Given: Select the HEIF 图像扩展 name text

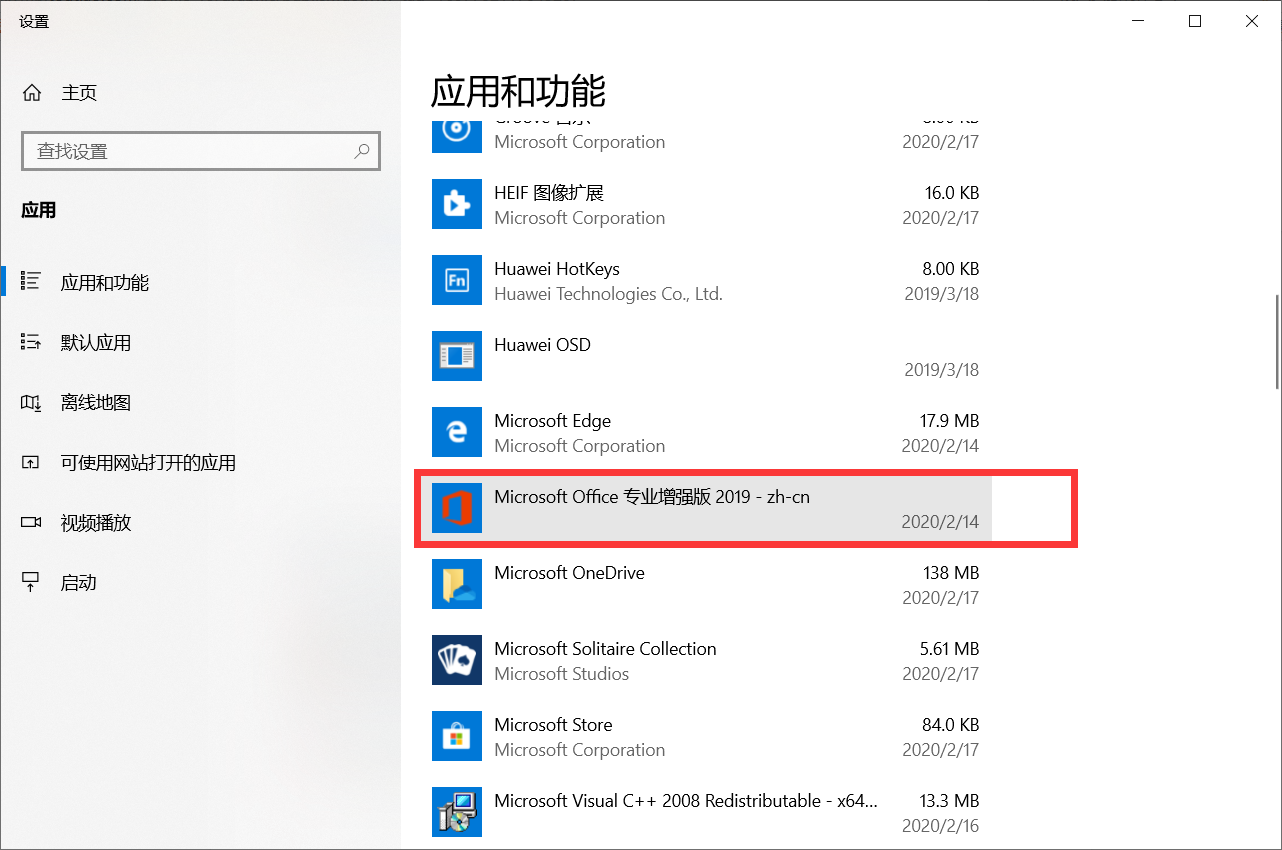Looking at the screenshot, I should 549,193.
